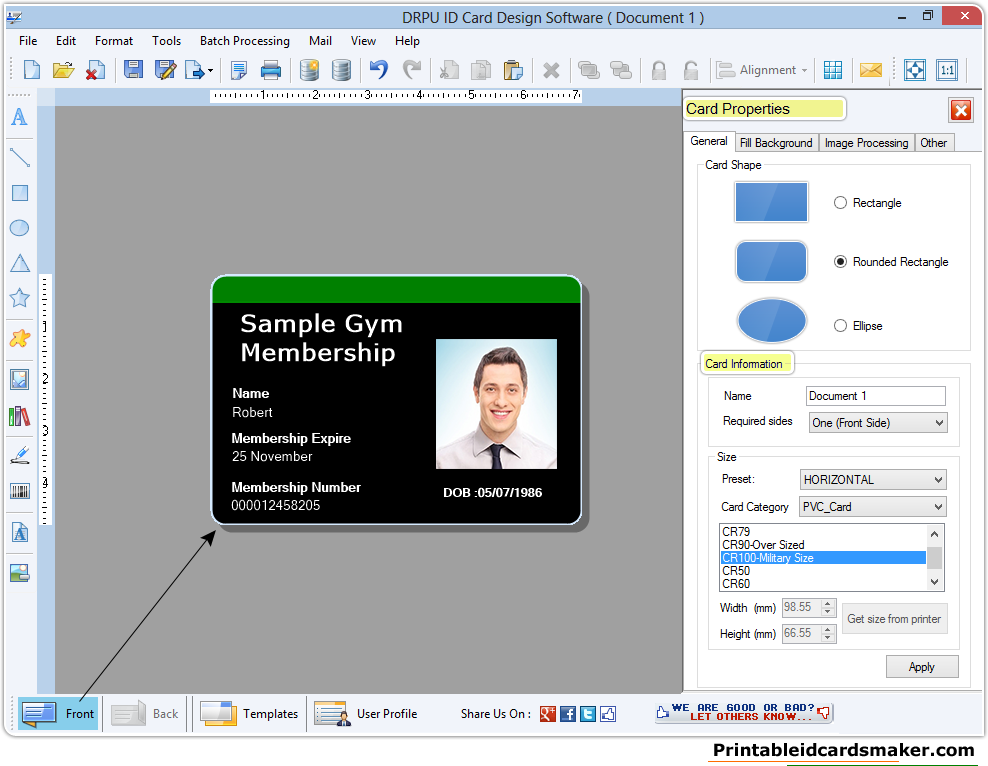Open the Format menu
Image resolution: width=988 pixels, height=766 pixels.
[x=114, y=41]
